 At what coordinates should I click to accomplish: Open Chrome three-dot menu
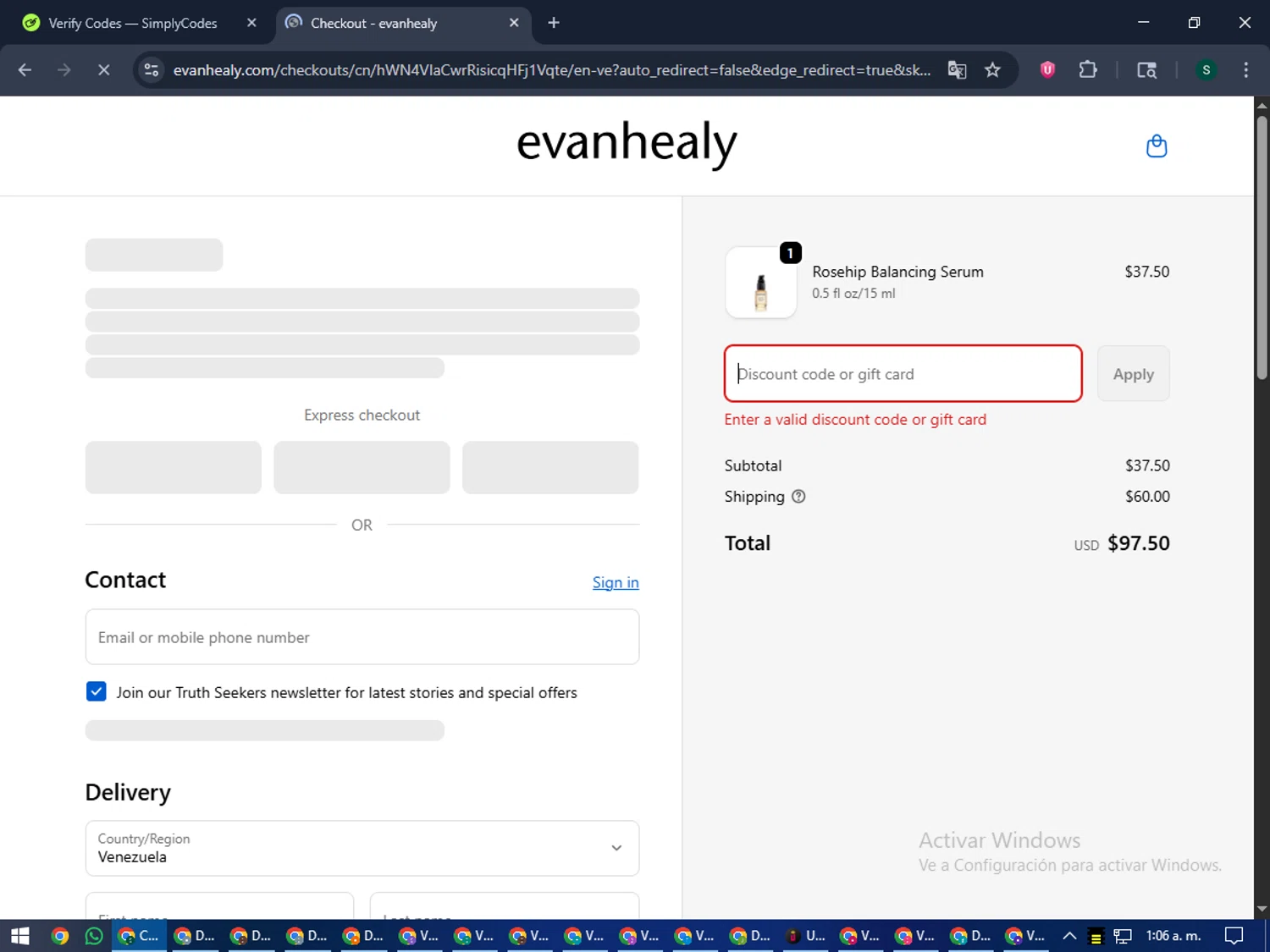pos(1245,70)
